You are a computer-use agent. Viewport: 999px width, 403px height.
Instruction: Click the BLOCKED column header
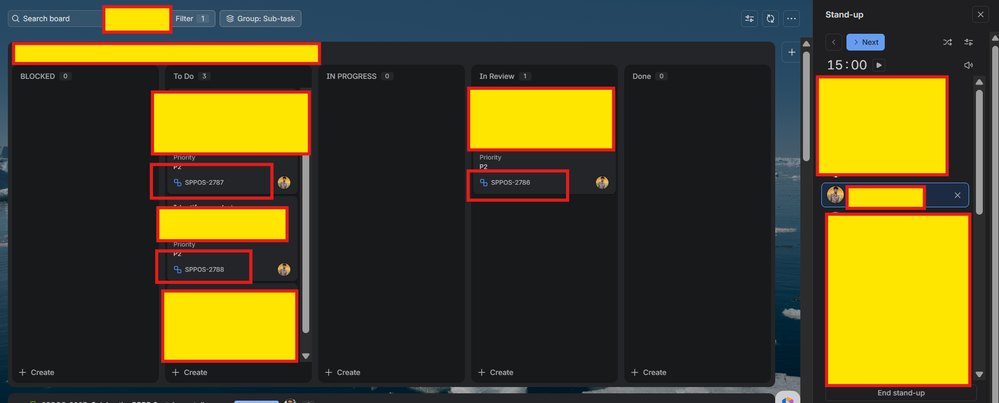tap(38, 76)
